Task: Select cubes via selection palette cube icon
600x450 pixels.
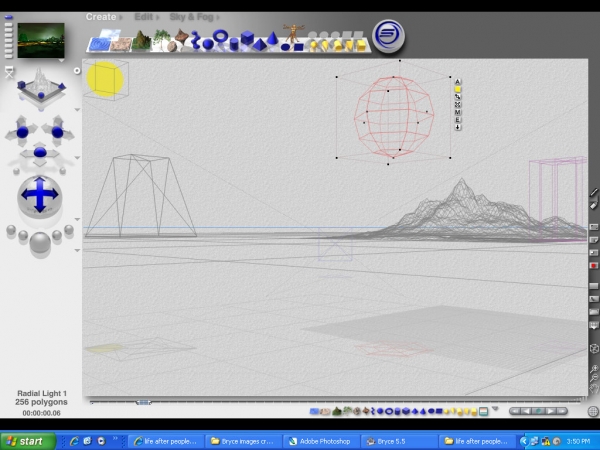Action: (x=406, y=411)
